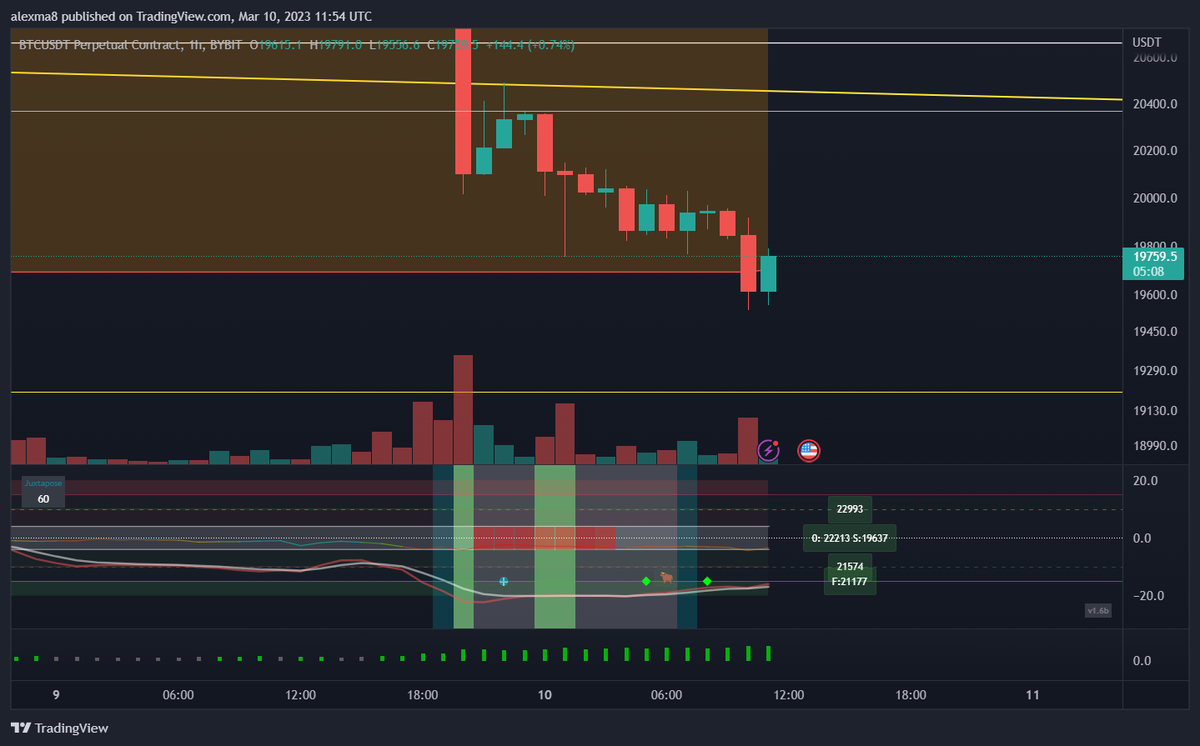Click the Juxtapose indicator label
This screenshot has height=746, width=1200.
click(43, 483)
